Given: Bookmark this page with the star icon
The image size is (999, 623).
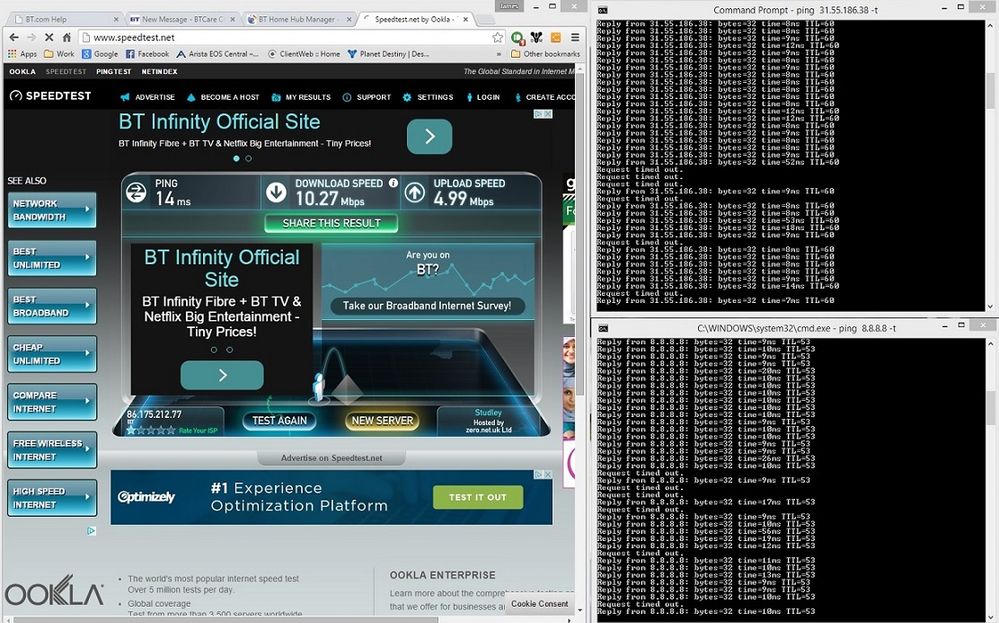Looking at the screenshot, I should coord(498,38).
